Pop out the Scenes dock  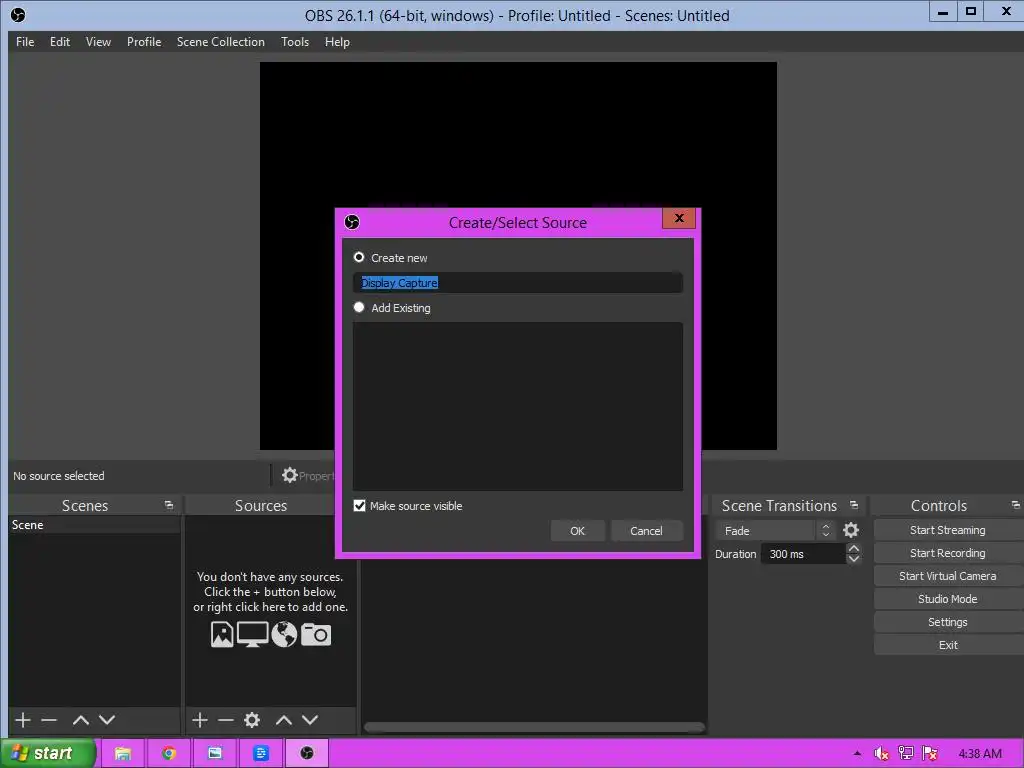169,505
